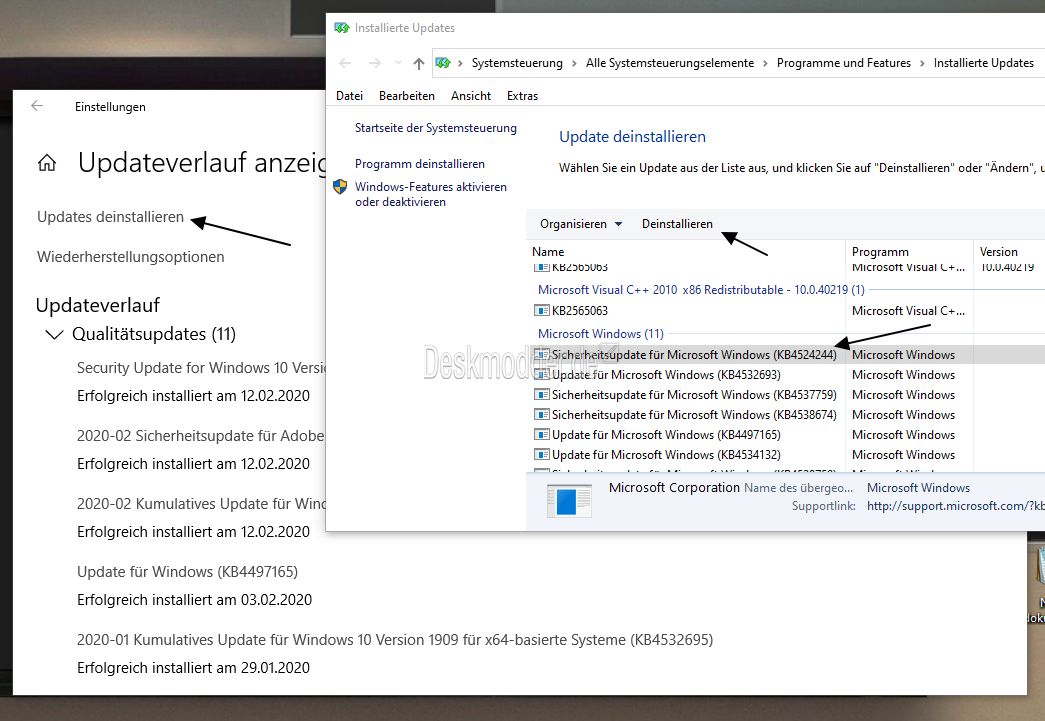The width and height of the screenshot is (1045, 721).
Task: Open the Startseite der Systemsteuerung link
Action: coord(435,128)
